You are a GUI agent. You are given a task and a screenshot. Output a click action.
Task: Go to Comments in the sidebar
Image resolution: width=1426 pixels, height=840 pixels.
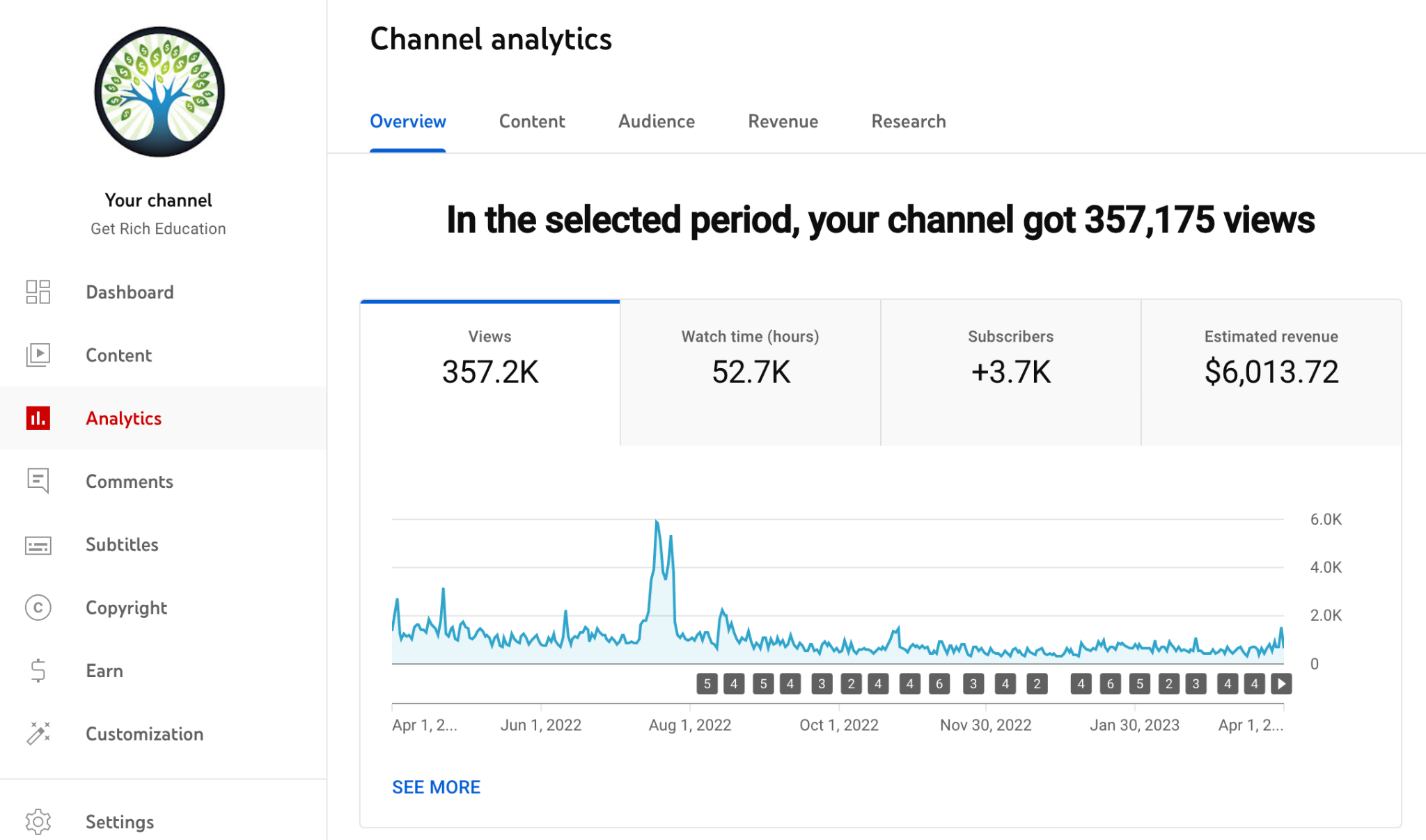point(130,482)
